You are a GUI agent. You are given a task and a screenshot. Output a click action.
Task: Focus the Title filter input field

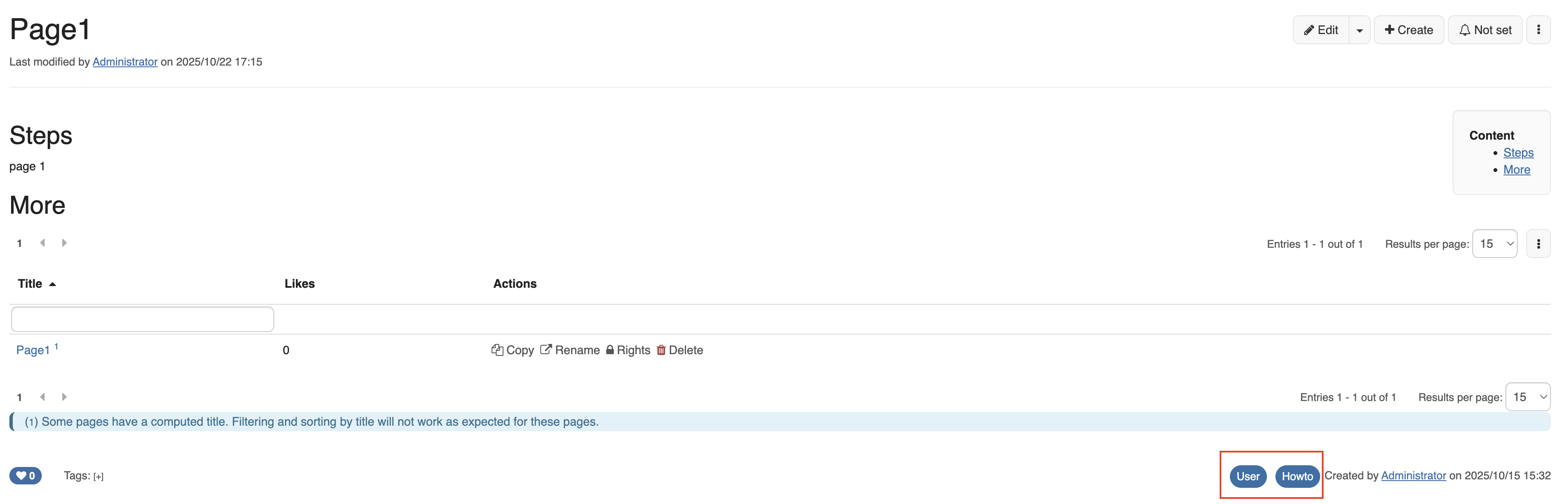tap(142, 320)
